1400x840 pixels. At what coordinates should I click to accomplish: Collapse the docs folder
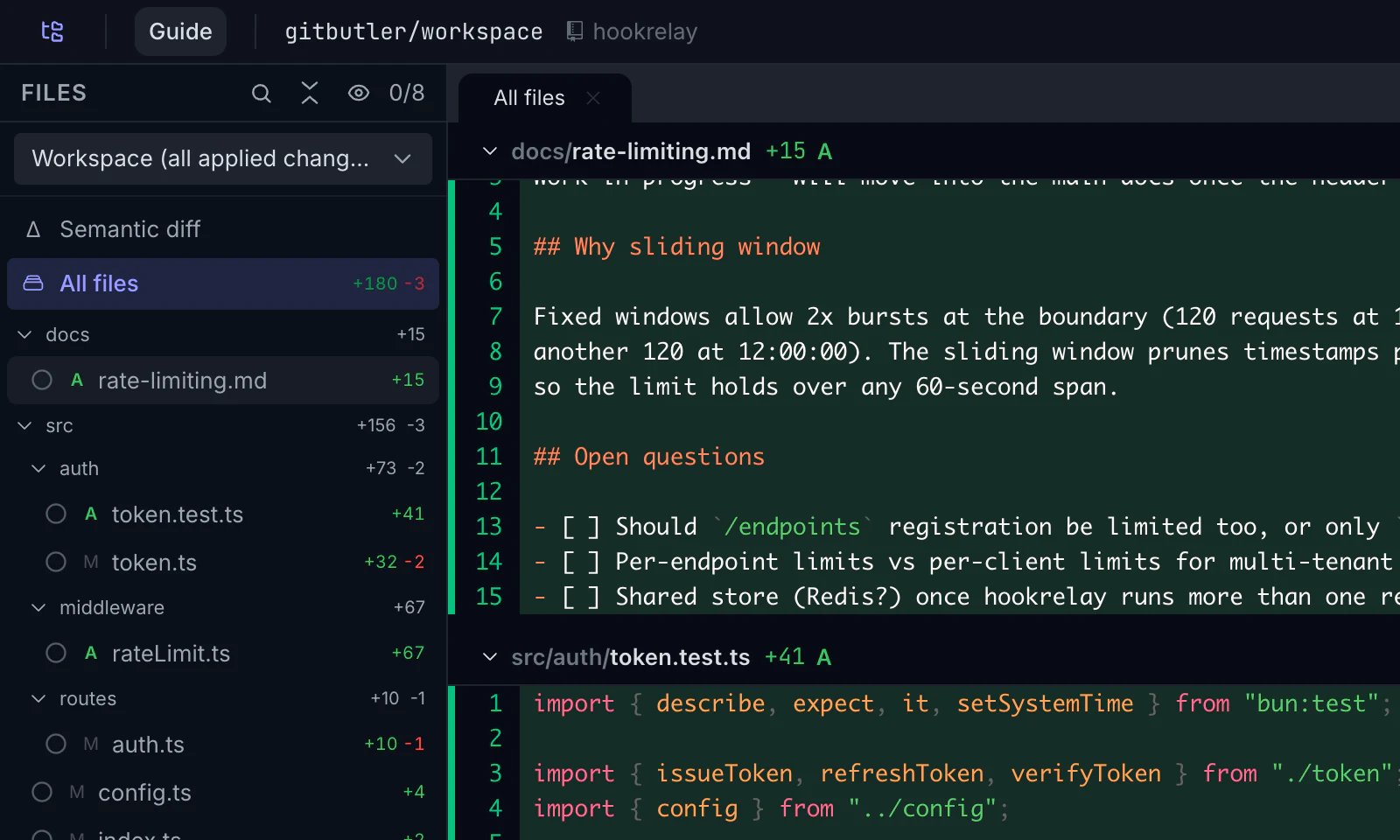[x=25, y=335]
